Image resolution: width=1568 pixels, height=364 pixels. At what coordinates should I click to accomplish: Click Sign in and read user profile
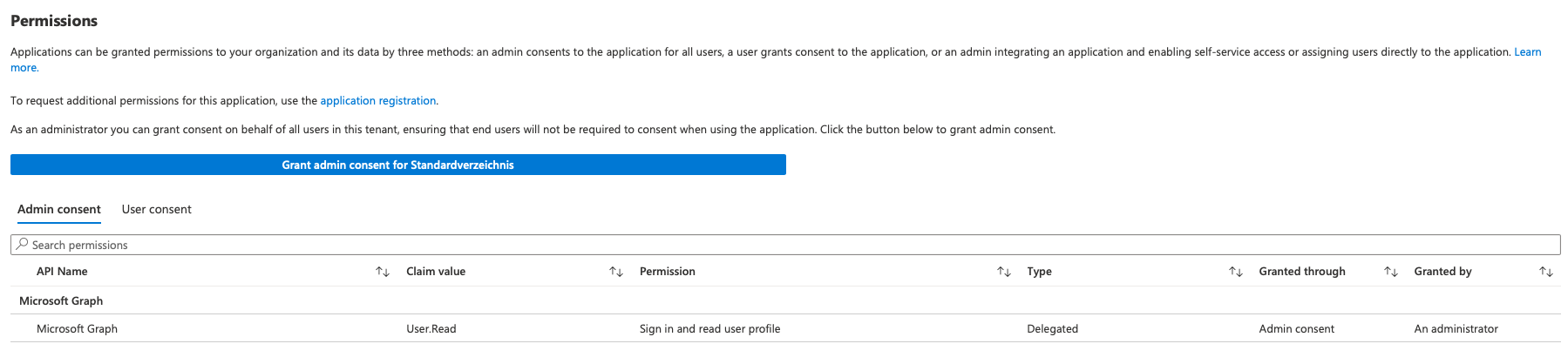[x=709, y=328]
